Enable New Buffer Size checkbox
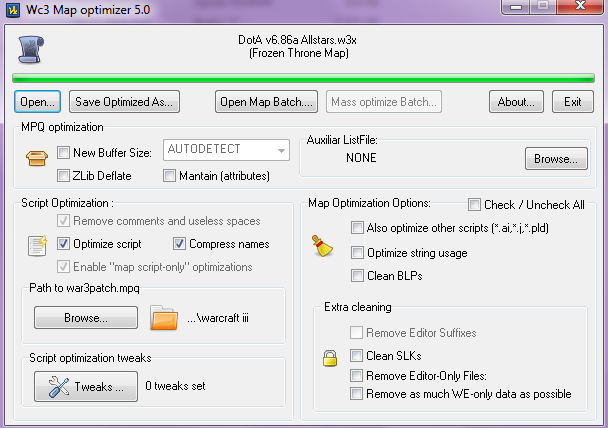 [x=63, y=152]
